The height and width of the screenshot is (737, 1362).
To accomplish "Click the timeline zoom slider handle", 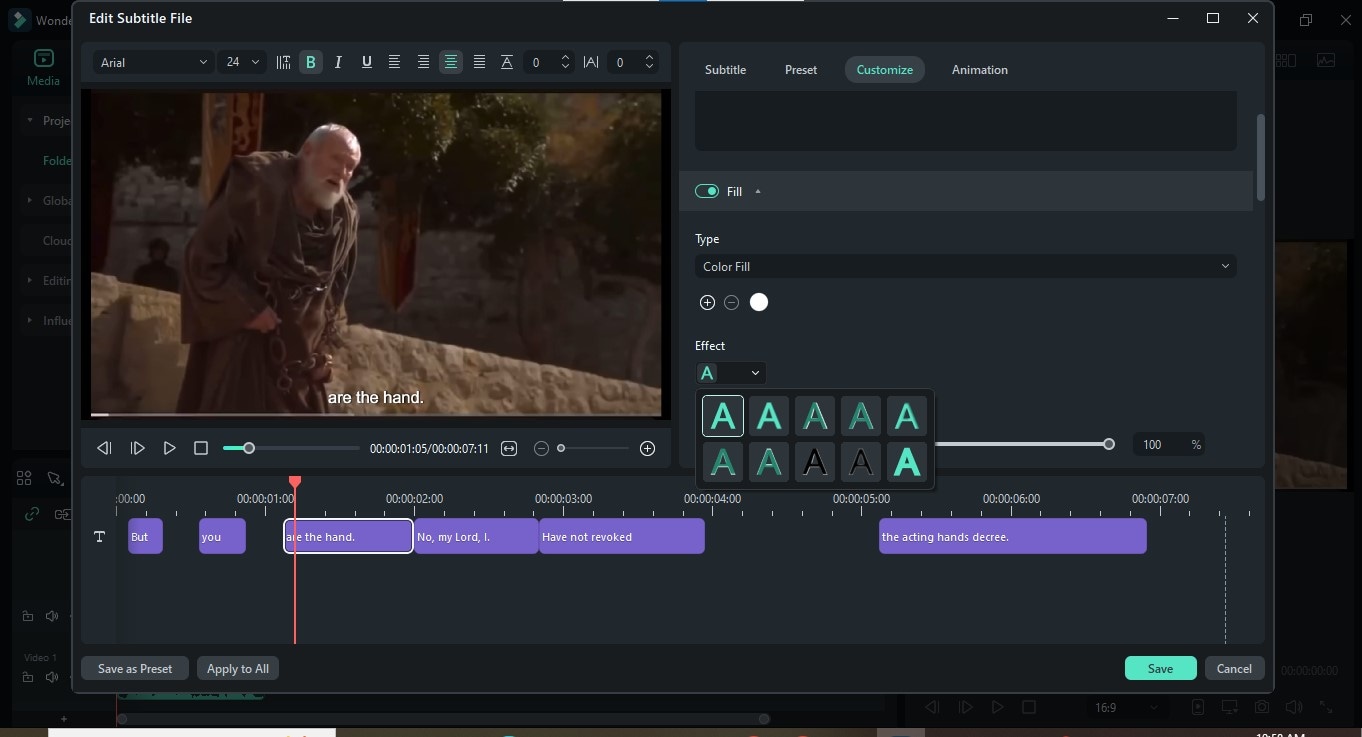I will 561,448.
